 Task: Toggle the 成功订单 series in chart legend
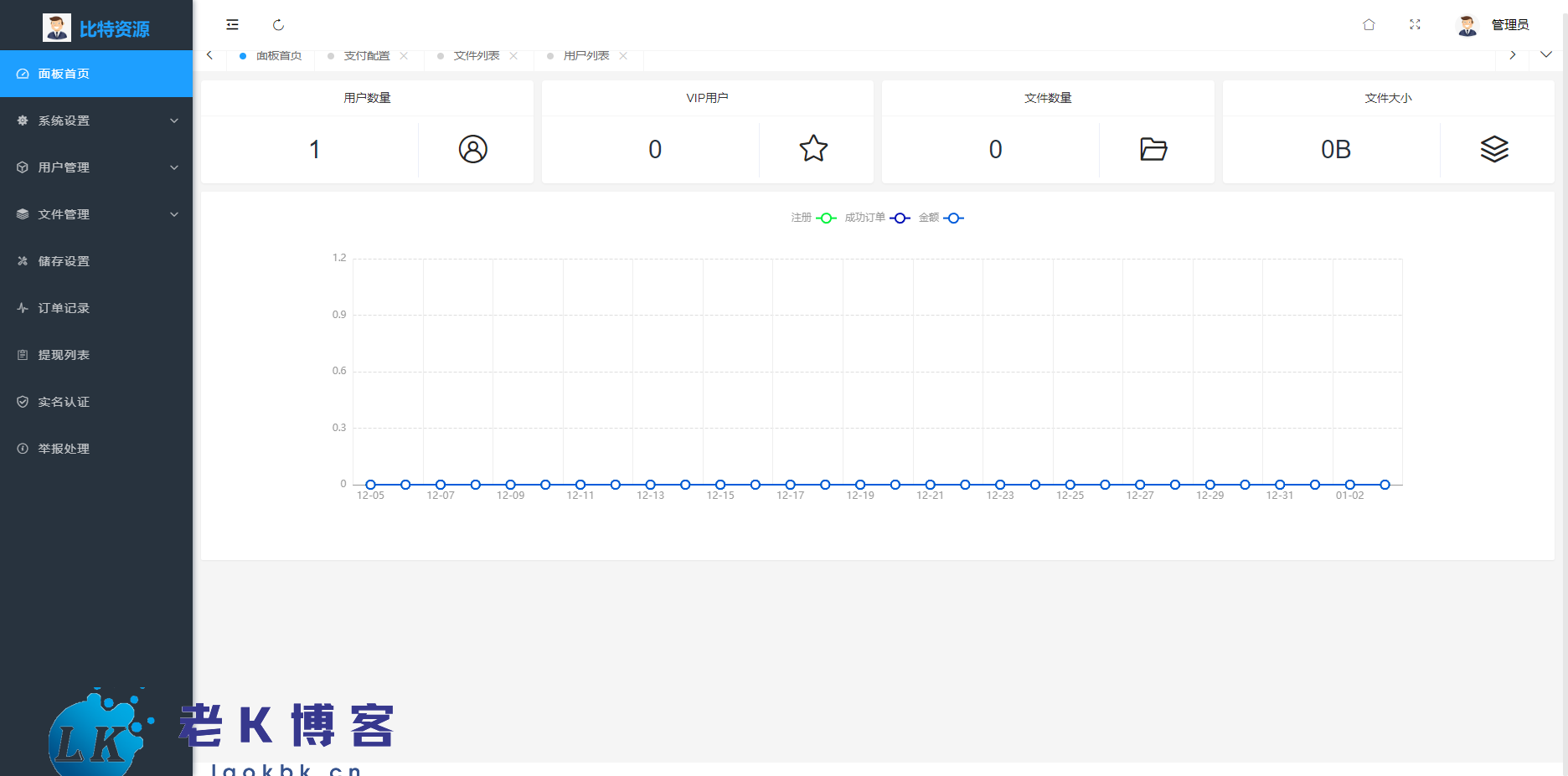tap(876, 218)
